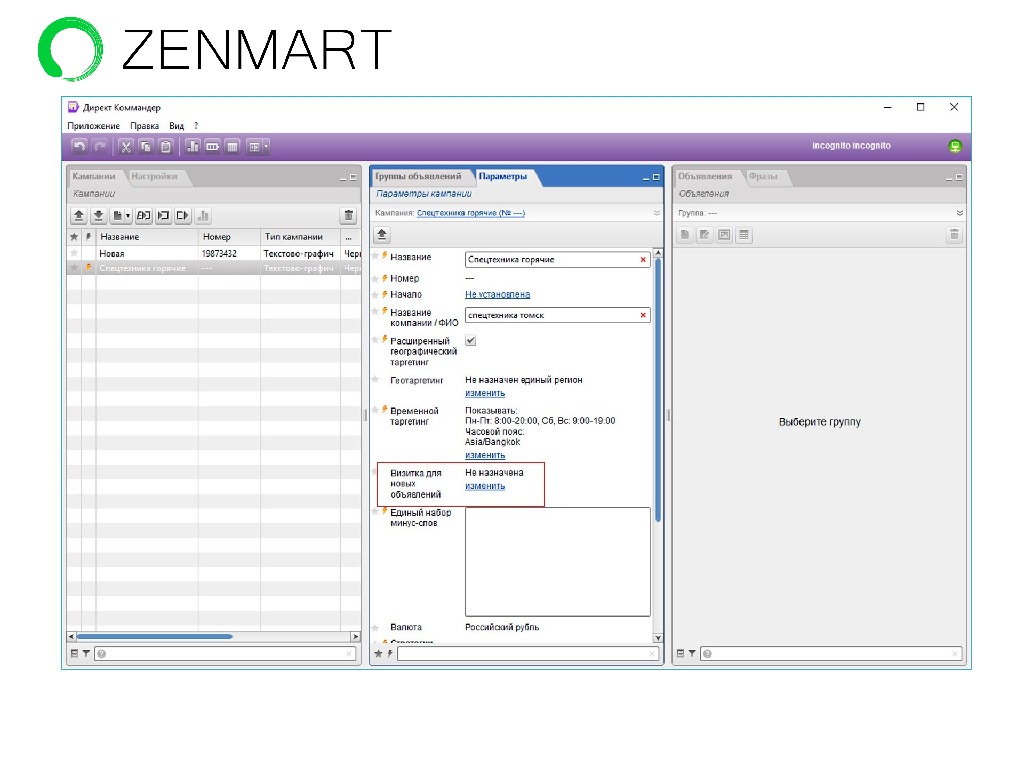Click изменить link under Визитка для новых объявлений

point(485,486)
